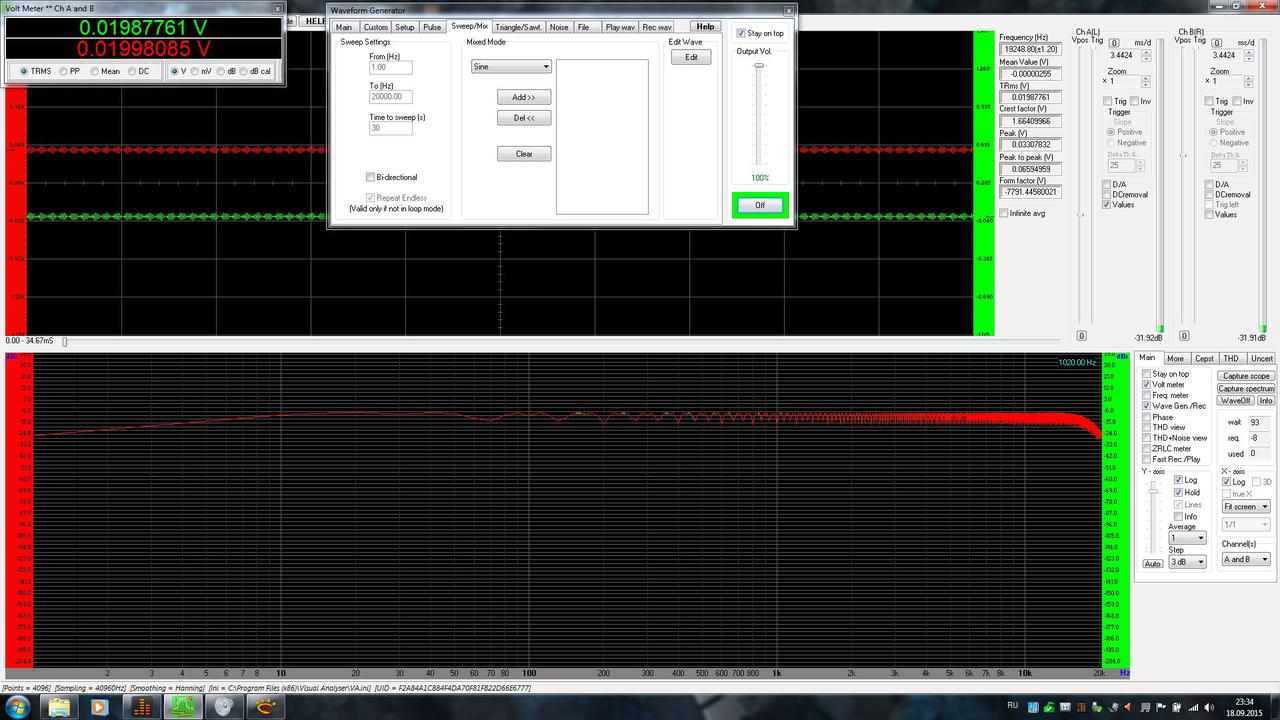Select the Mean radio in Volt Meter
1280x720 pixels.
tap(95, 71)
